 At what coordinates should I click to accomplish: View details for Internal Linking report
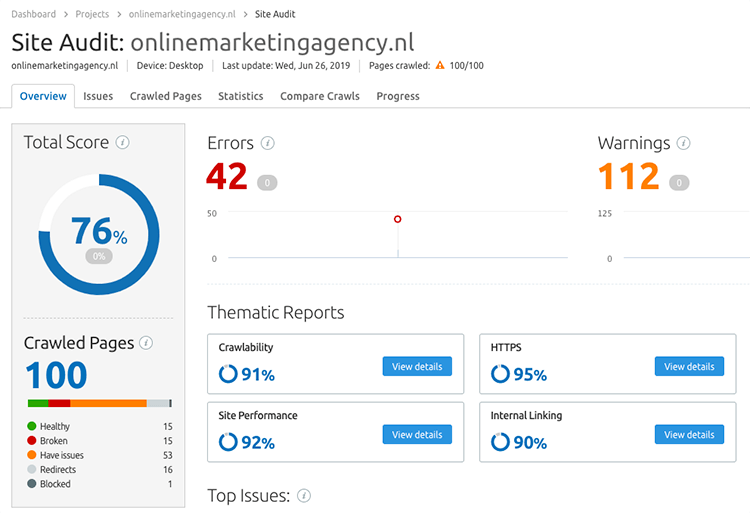click(689, 435)
